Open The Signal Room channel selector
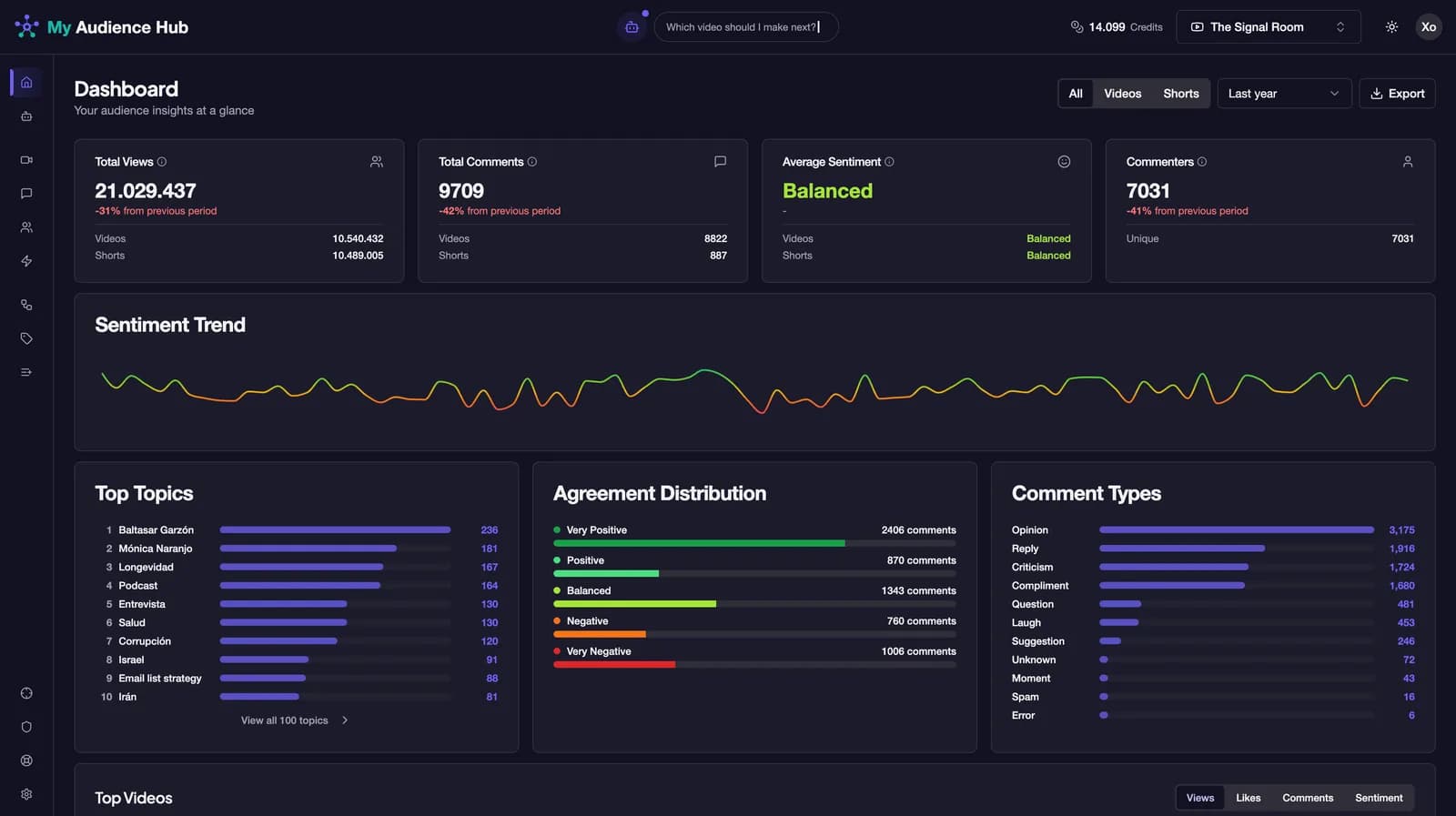 [x=1269, y=27]
